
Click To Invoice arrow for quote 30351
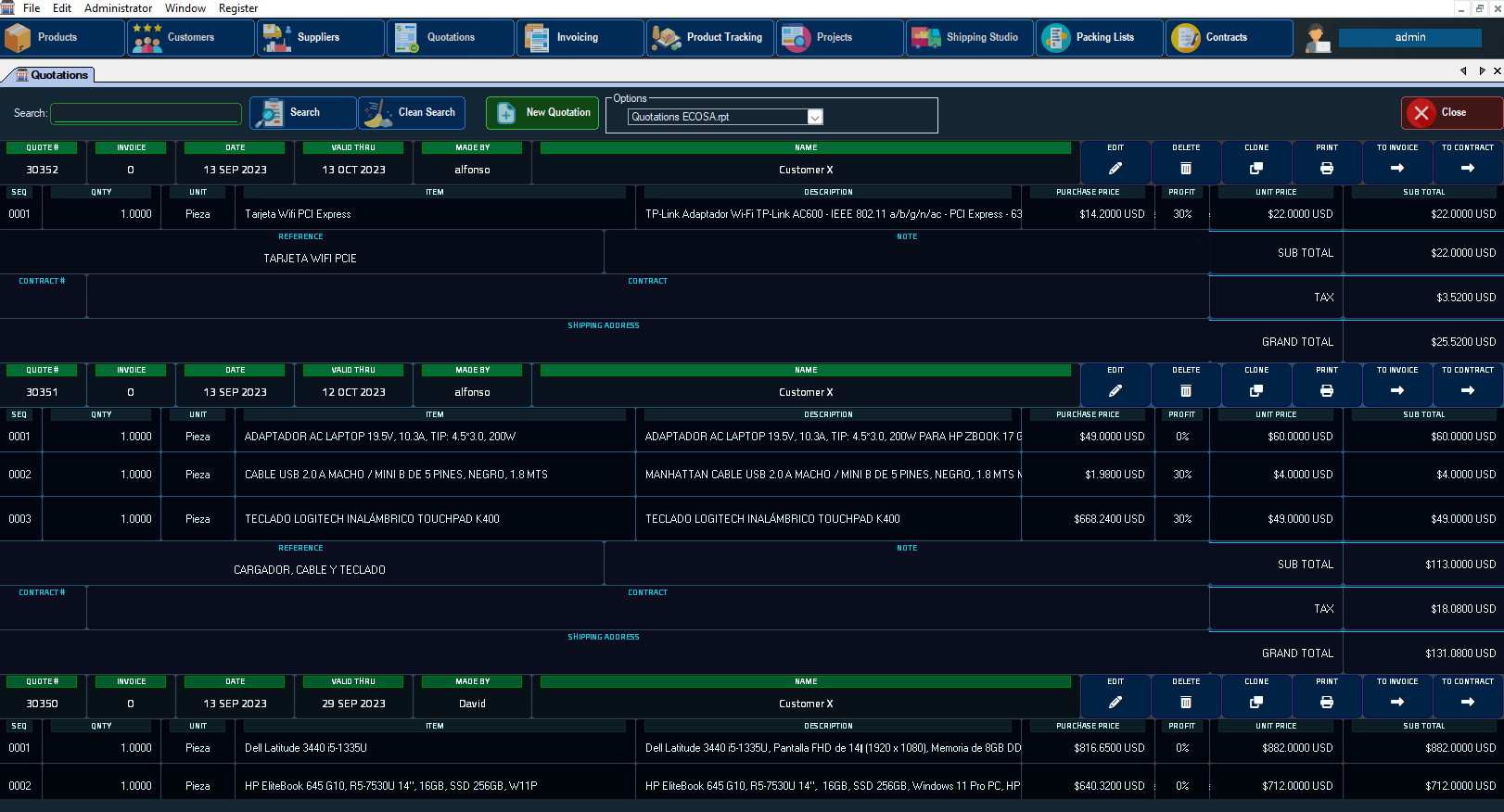1396,390
